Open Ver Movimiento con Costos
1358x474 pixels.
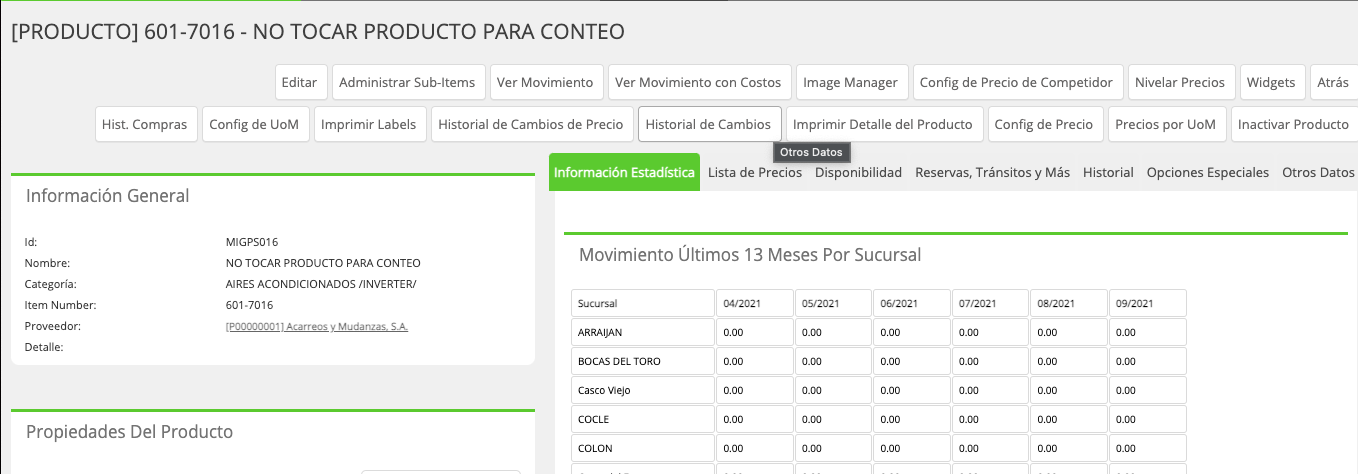[x=698, y=83]
